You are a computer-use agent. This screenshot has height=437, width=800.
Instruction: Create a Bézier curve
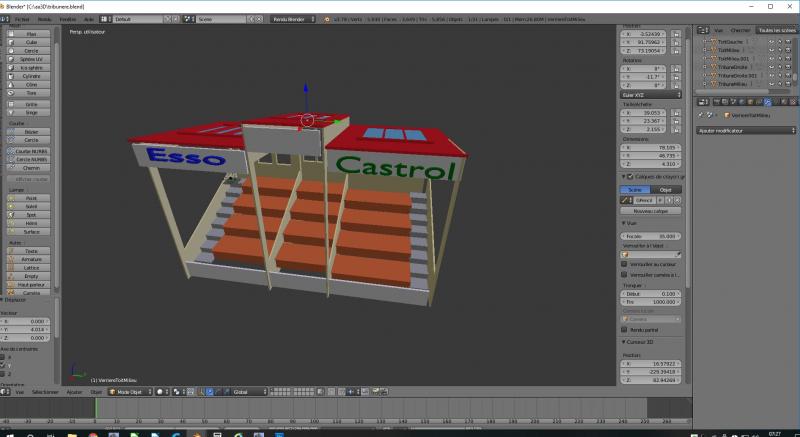click(x=30, y=131)
